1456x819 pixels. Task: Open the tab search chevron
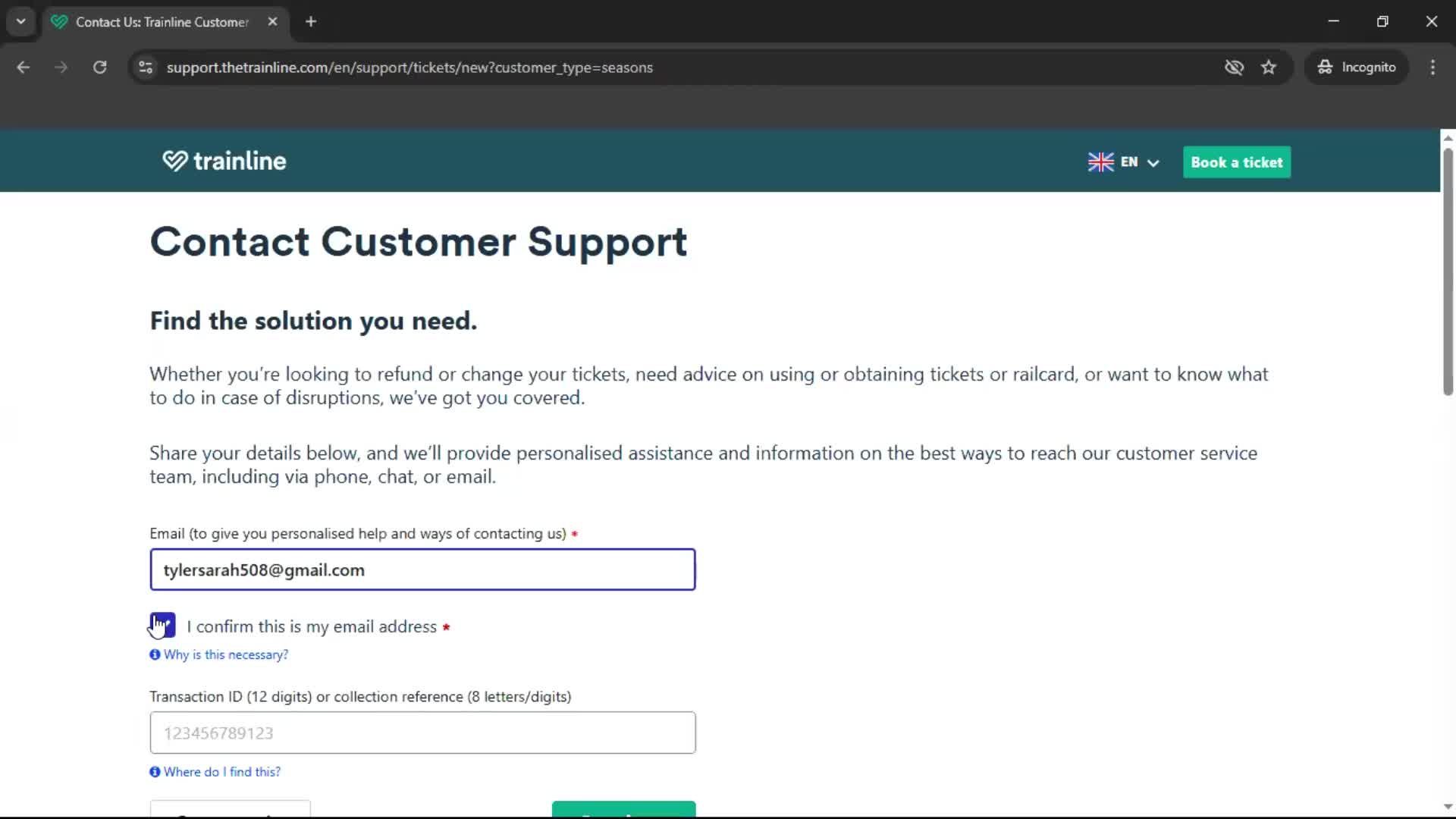[x=20, y=21]
